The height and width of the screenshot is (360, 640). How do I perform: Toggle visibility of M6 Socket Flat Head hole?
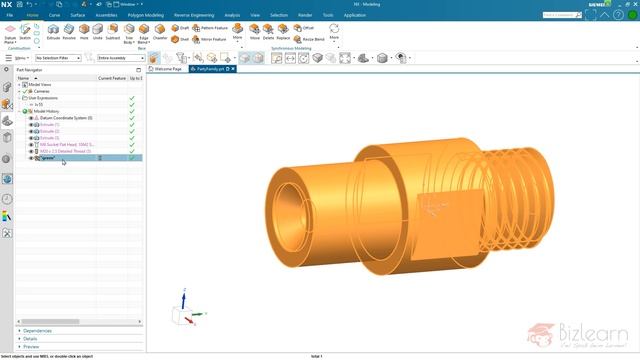31,144
